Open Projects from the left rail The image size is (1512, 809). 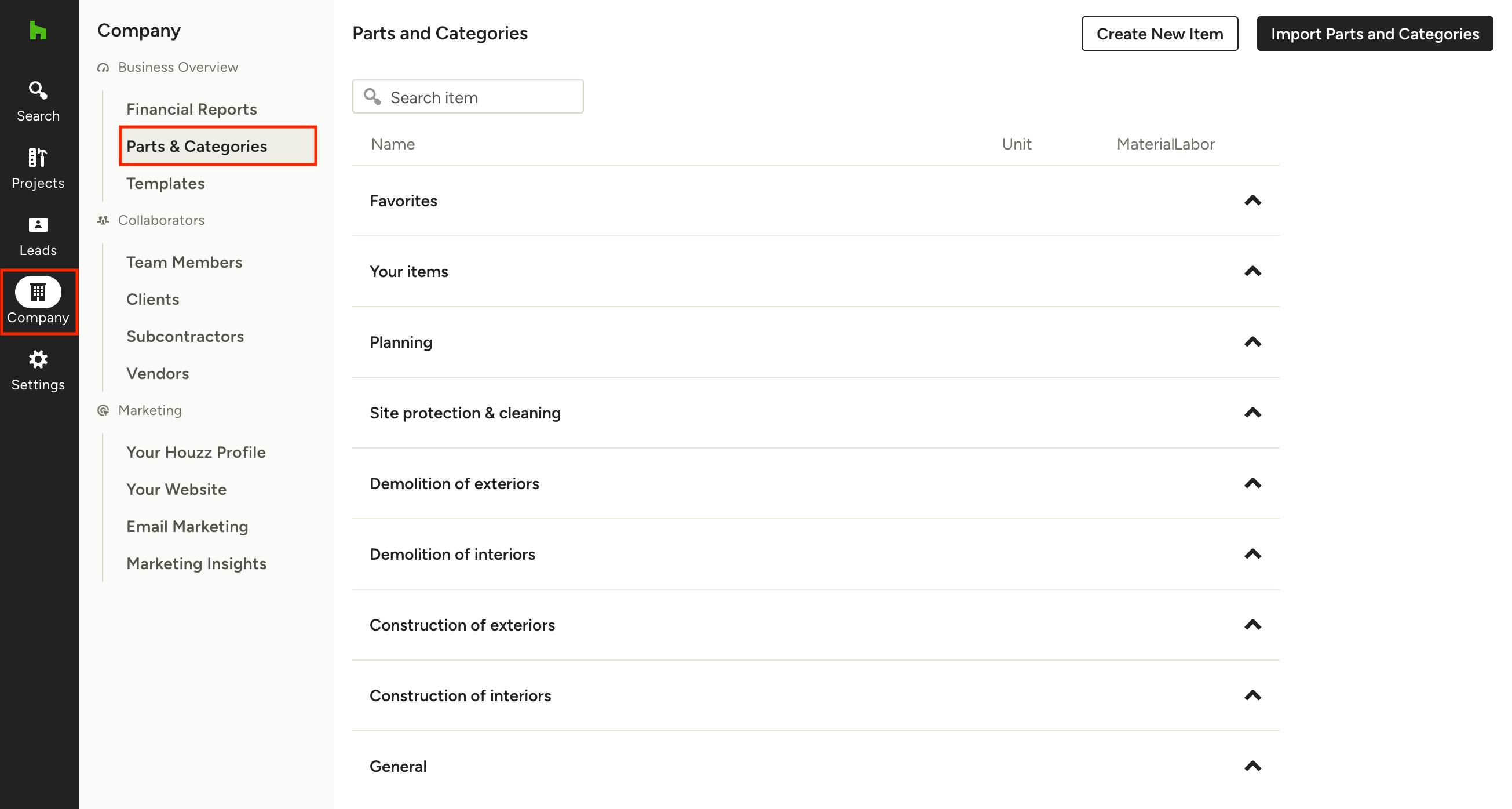click(x=38, y=168)
